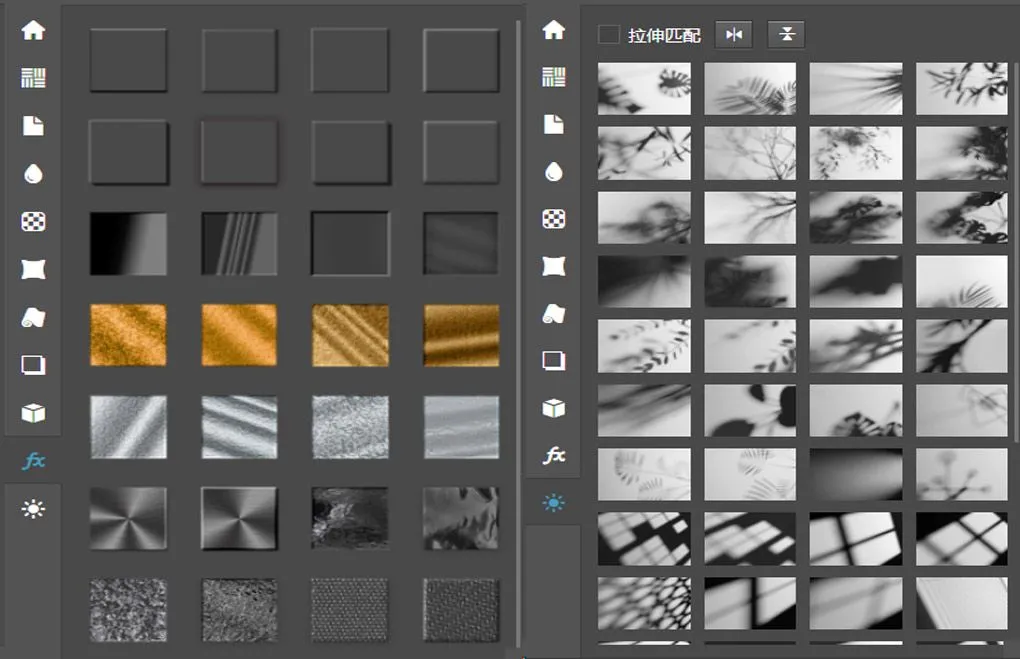Select the fx styles icon in the shadow overlays sidebar
The image size is (1020, 659).
point(553,456)
